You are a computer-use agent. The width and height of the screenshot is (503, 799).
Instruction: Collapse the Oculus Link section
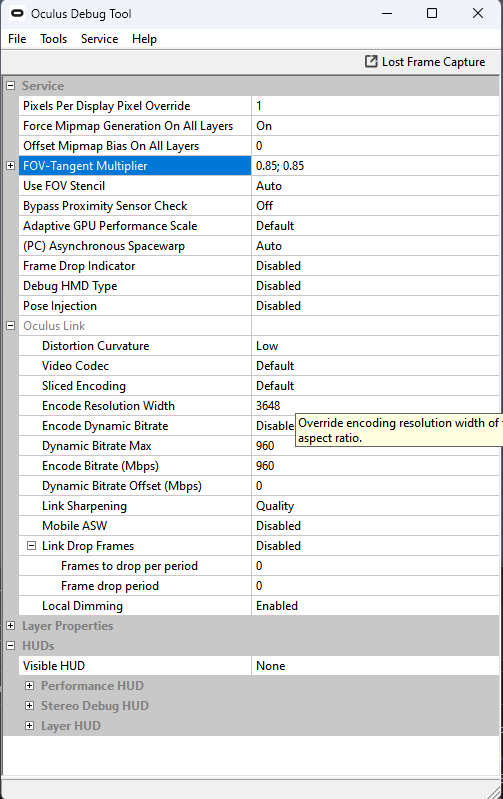click(x=10, y=326)
